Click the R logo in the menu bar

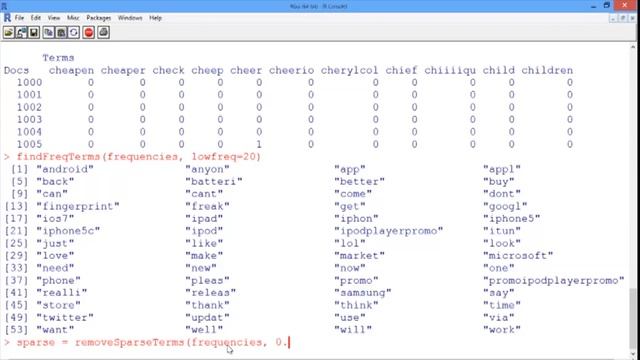(7, 18)
